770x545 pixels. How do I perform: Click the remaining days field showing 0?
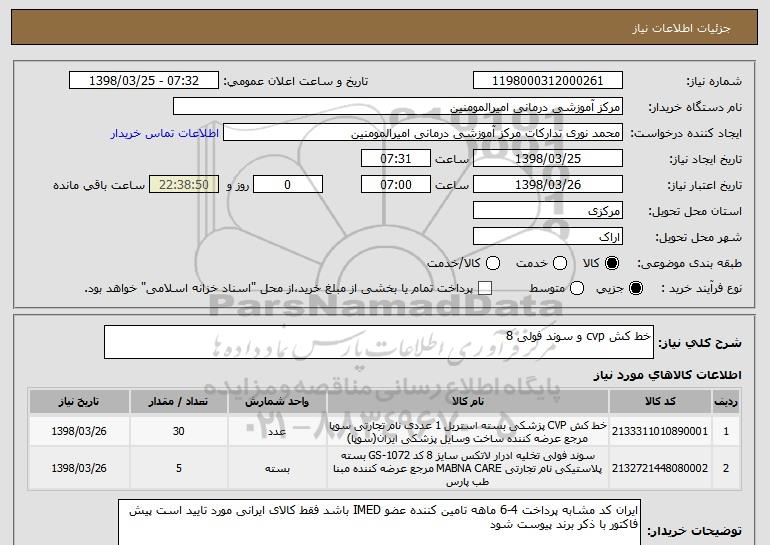click(x=288, y=185)
